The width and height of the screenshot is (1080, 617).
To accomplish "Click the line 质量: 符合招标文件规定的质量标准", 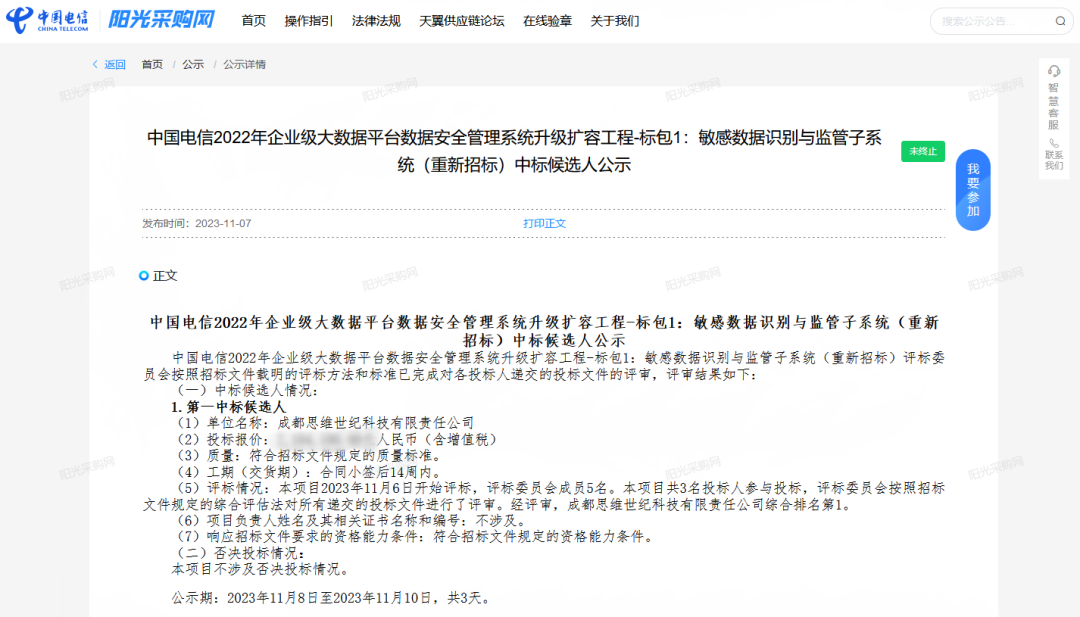I will coord(309,455).
